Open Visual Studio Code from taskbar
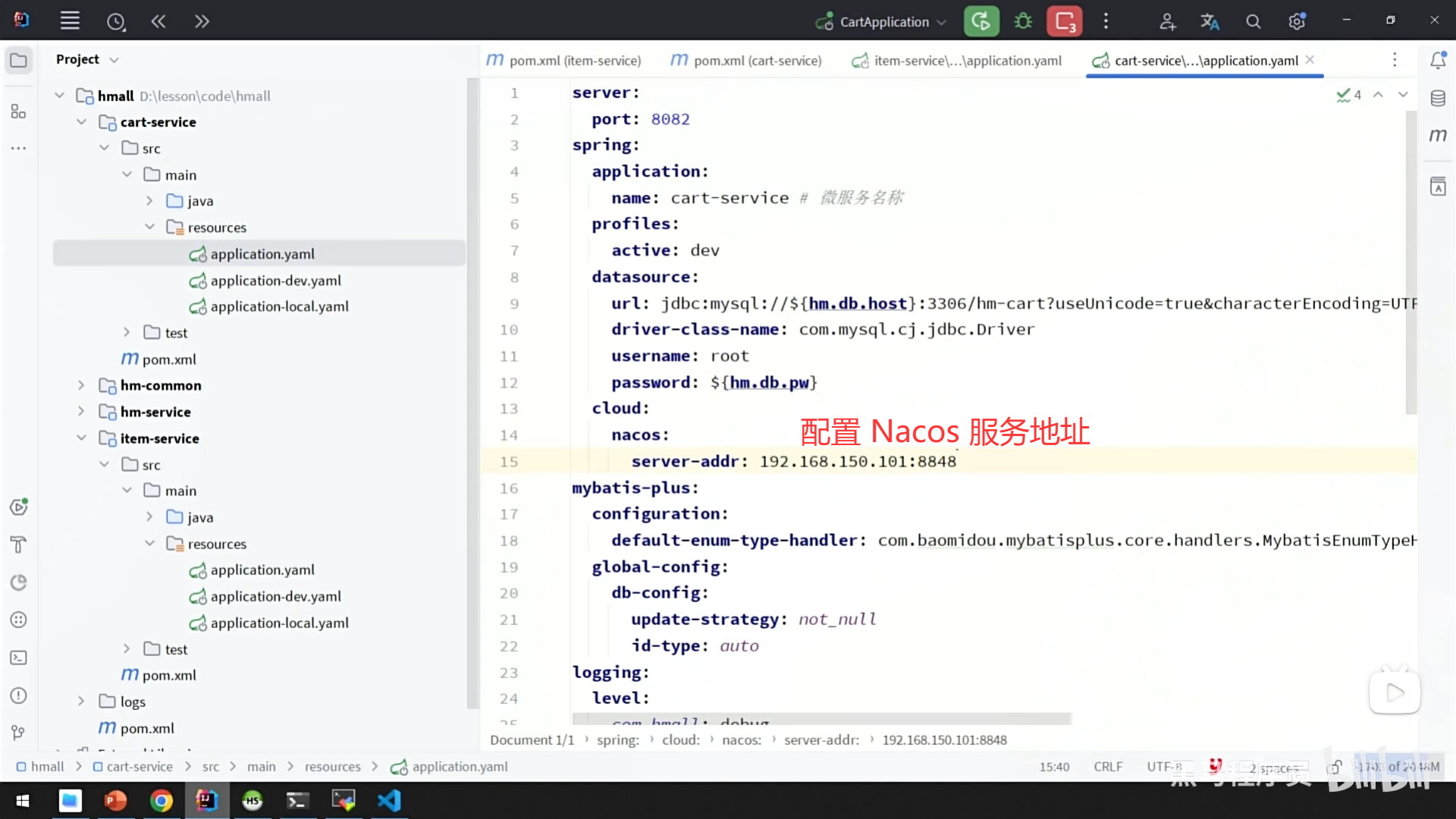 (x=389, y=800)
